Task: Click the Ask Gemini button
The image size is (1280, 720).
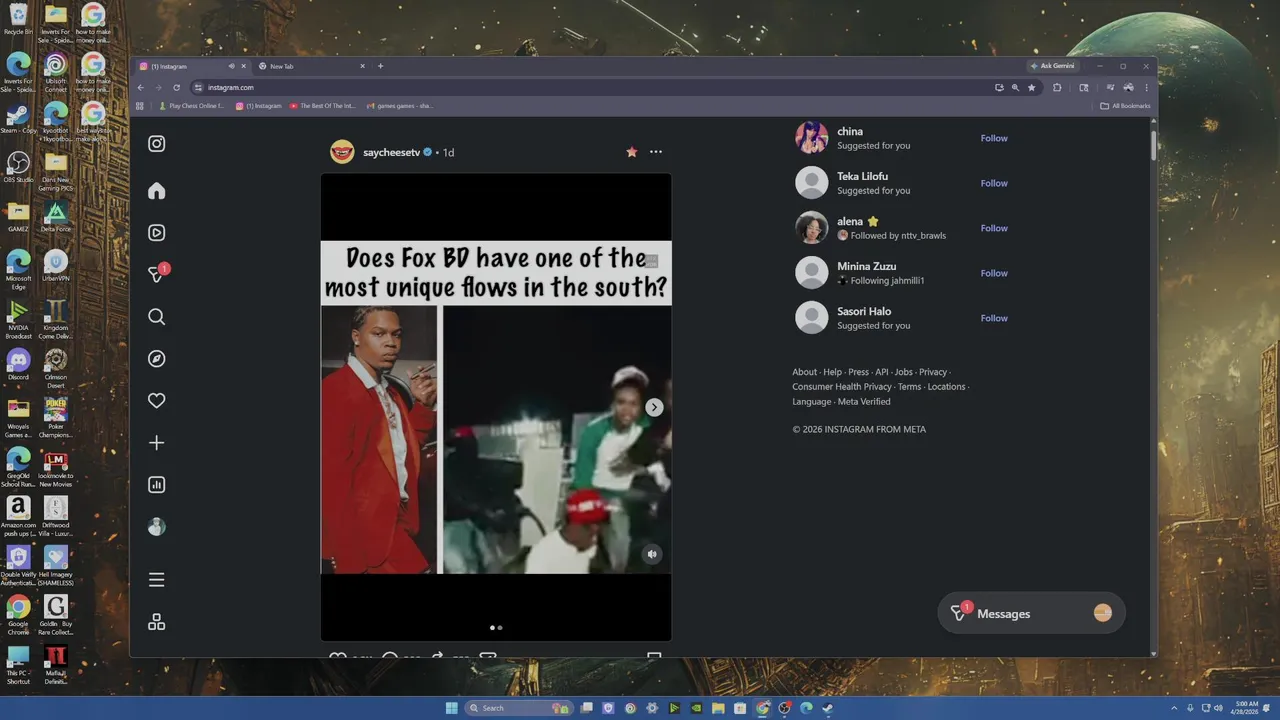Action: coord(1053,66)
